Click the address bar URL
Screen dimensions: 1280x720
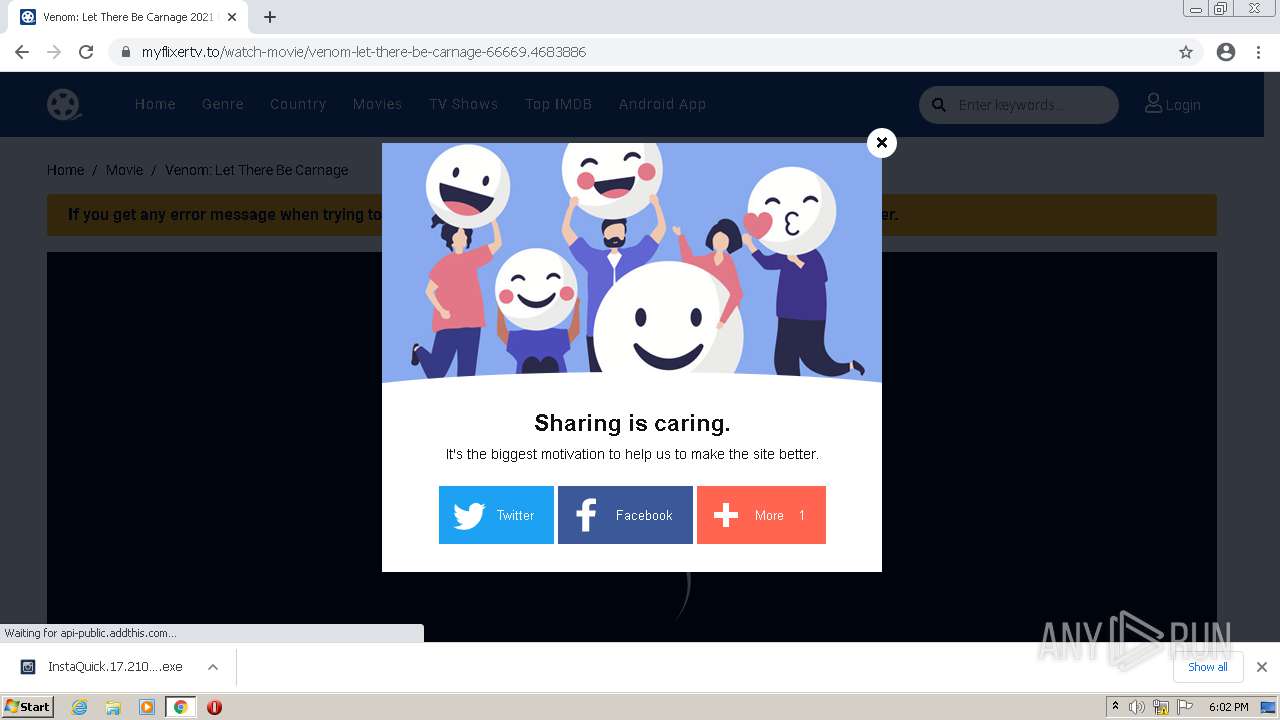click(364, 52)
